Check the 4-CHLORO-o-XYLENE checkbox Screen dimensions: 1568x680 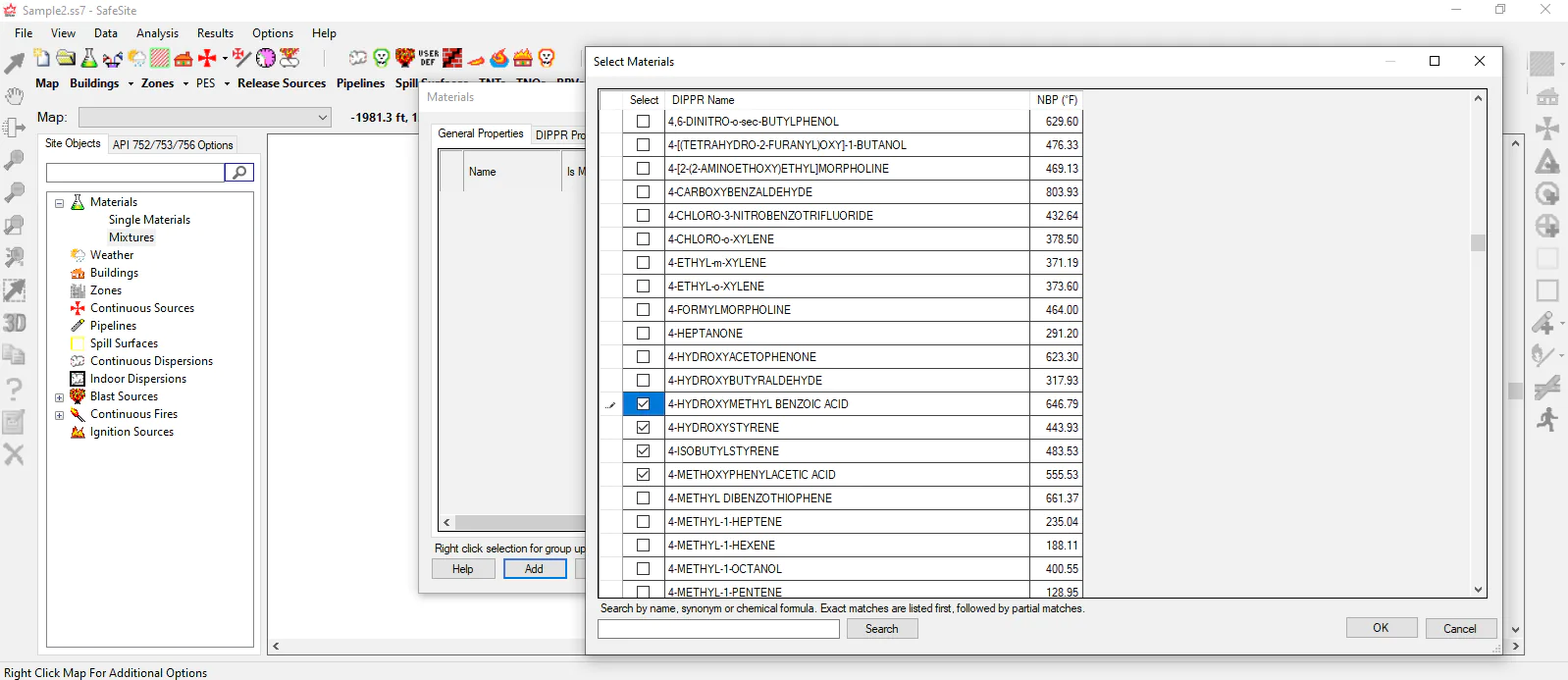click(644, 239)
